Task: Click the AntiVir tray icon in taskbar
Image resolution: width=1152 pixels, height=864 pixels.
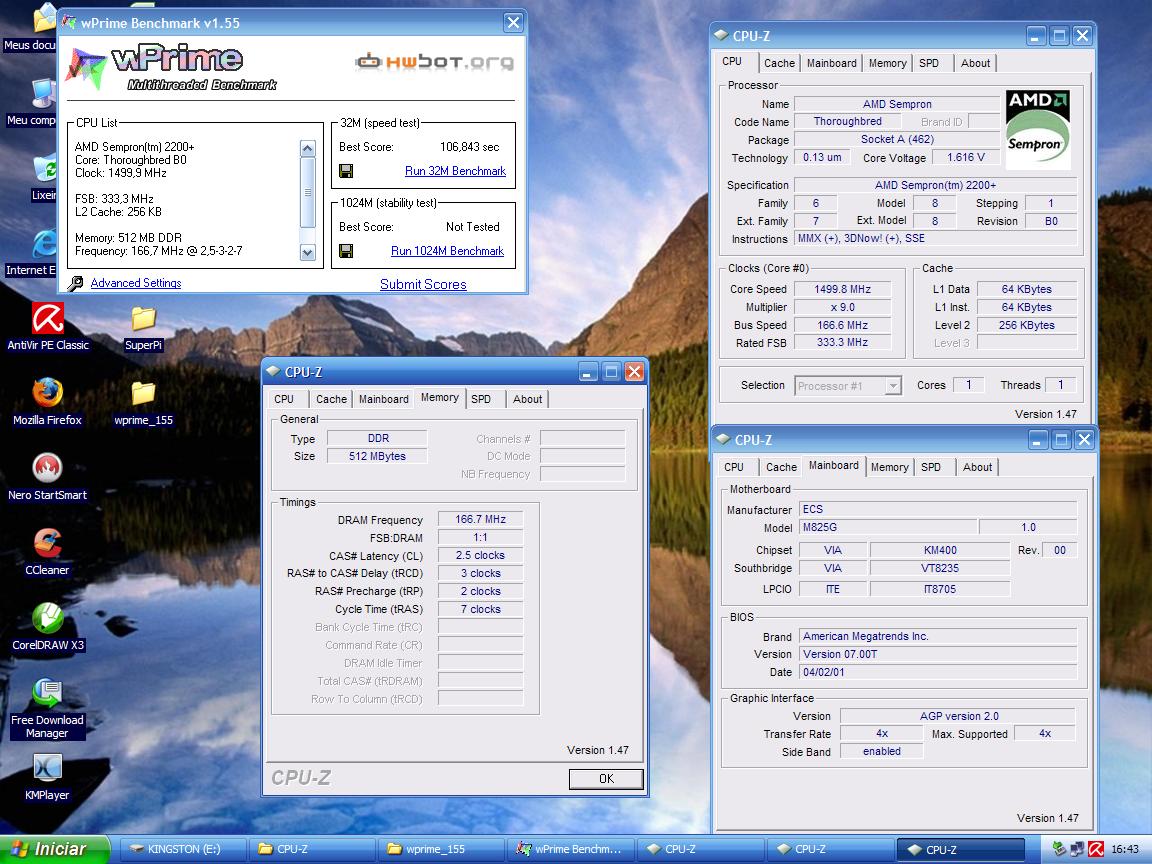Action: pos(1096,849)
